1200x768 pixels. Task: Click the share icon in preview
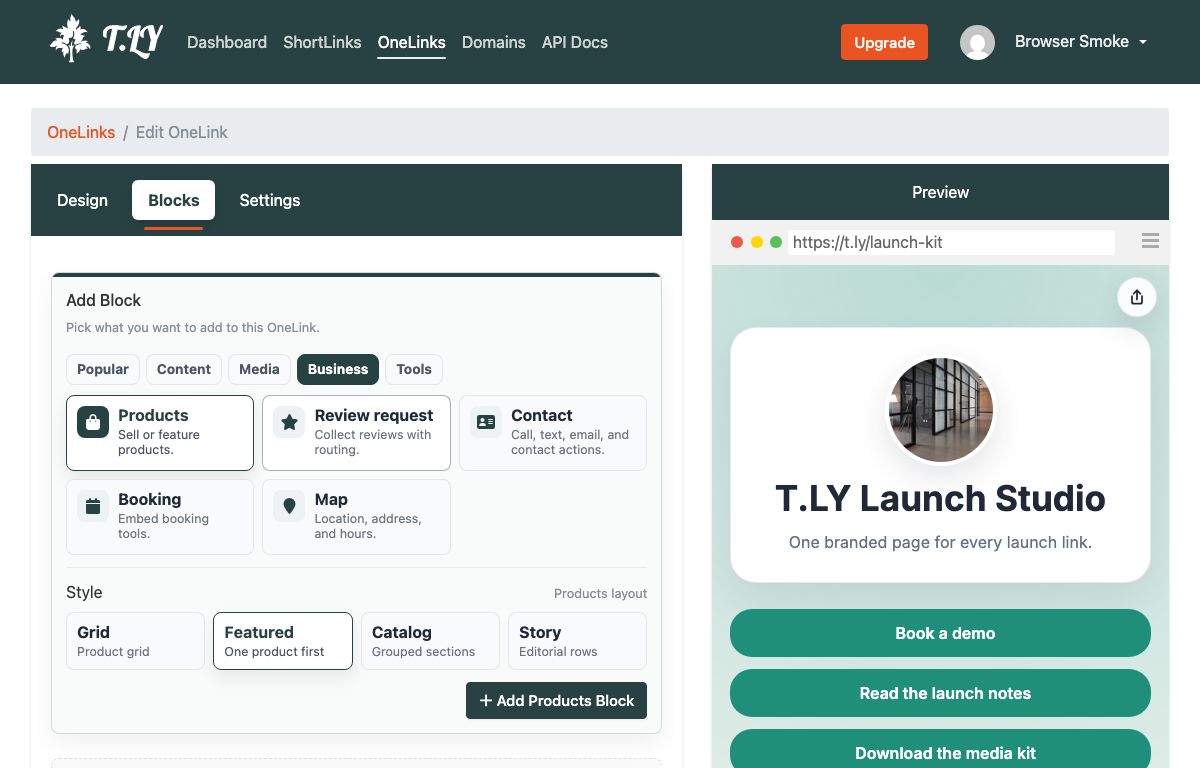[1136, 297]
